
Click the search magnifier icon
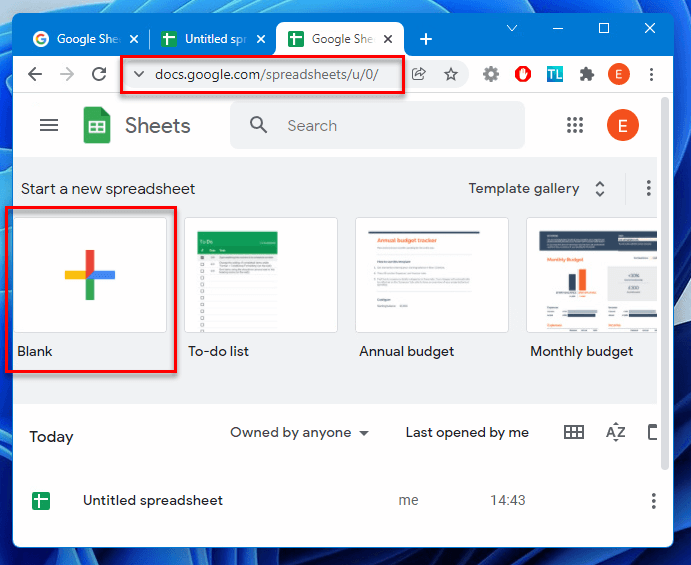click(258, 125)
